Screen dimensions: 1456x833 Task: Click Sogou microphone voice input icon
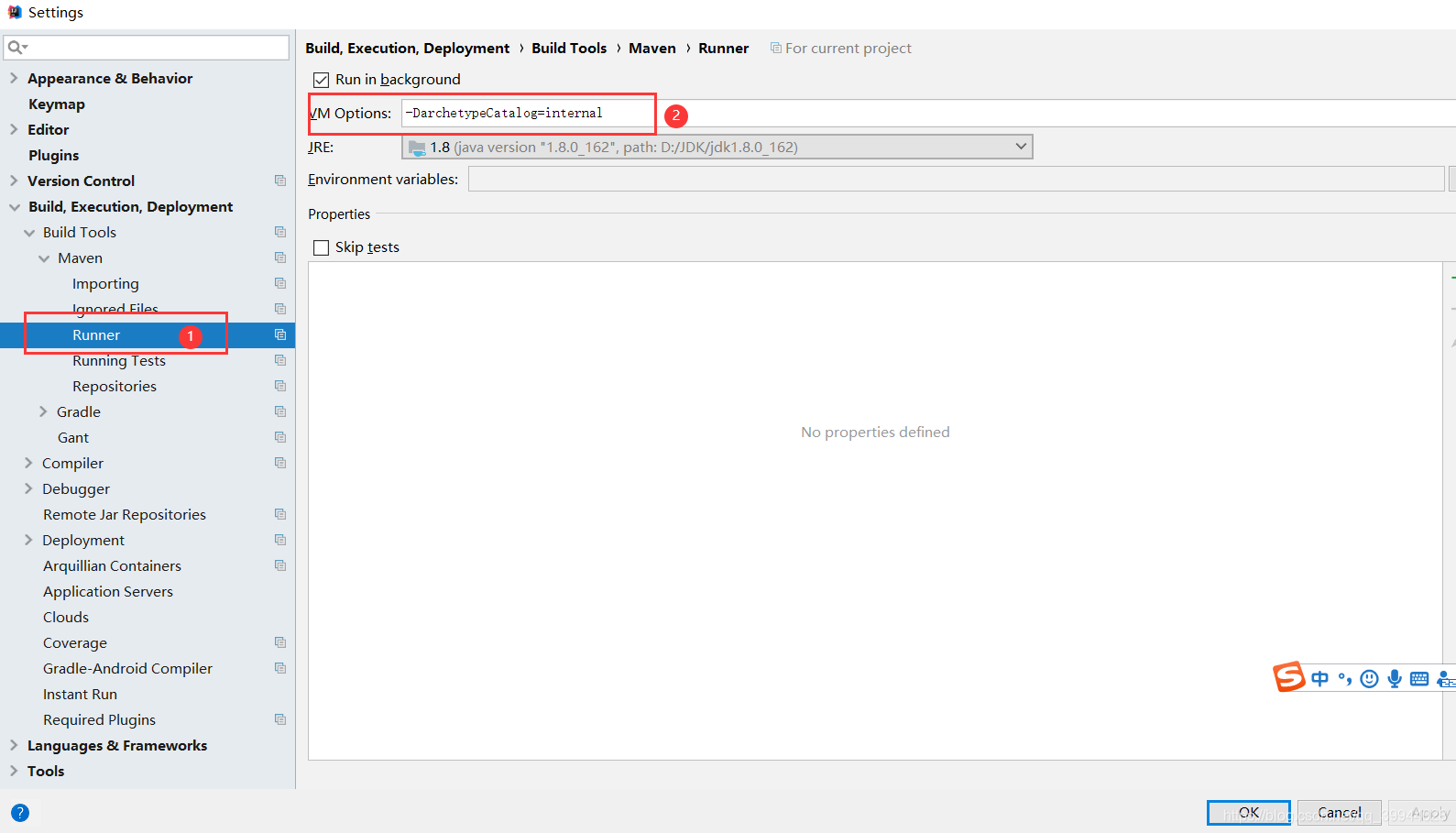coord(1395,678)
